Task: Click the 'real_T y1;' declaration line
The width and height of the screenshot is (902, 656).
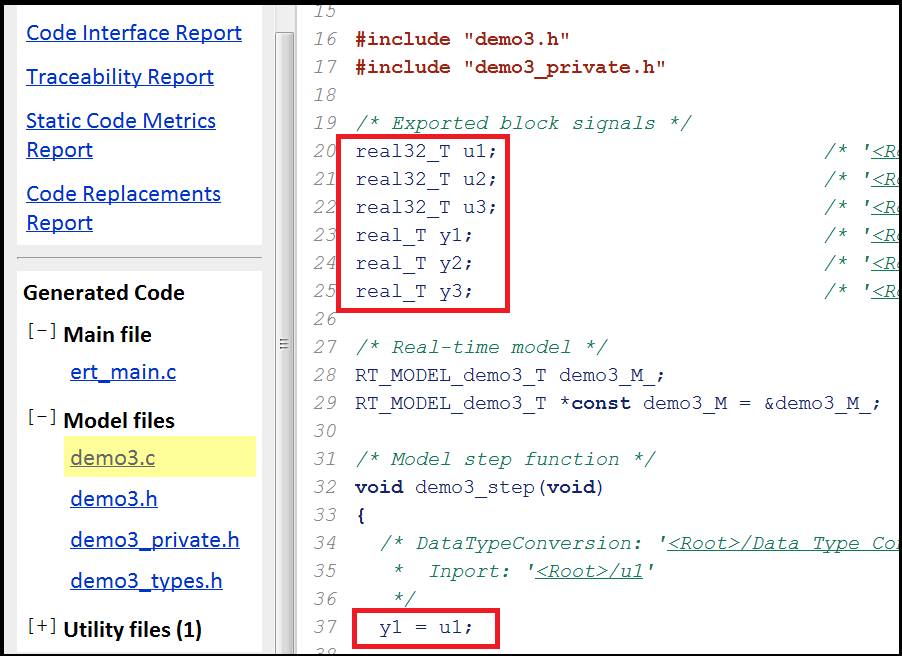Action: pos(414,235)
